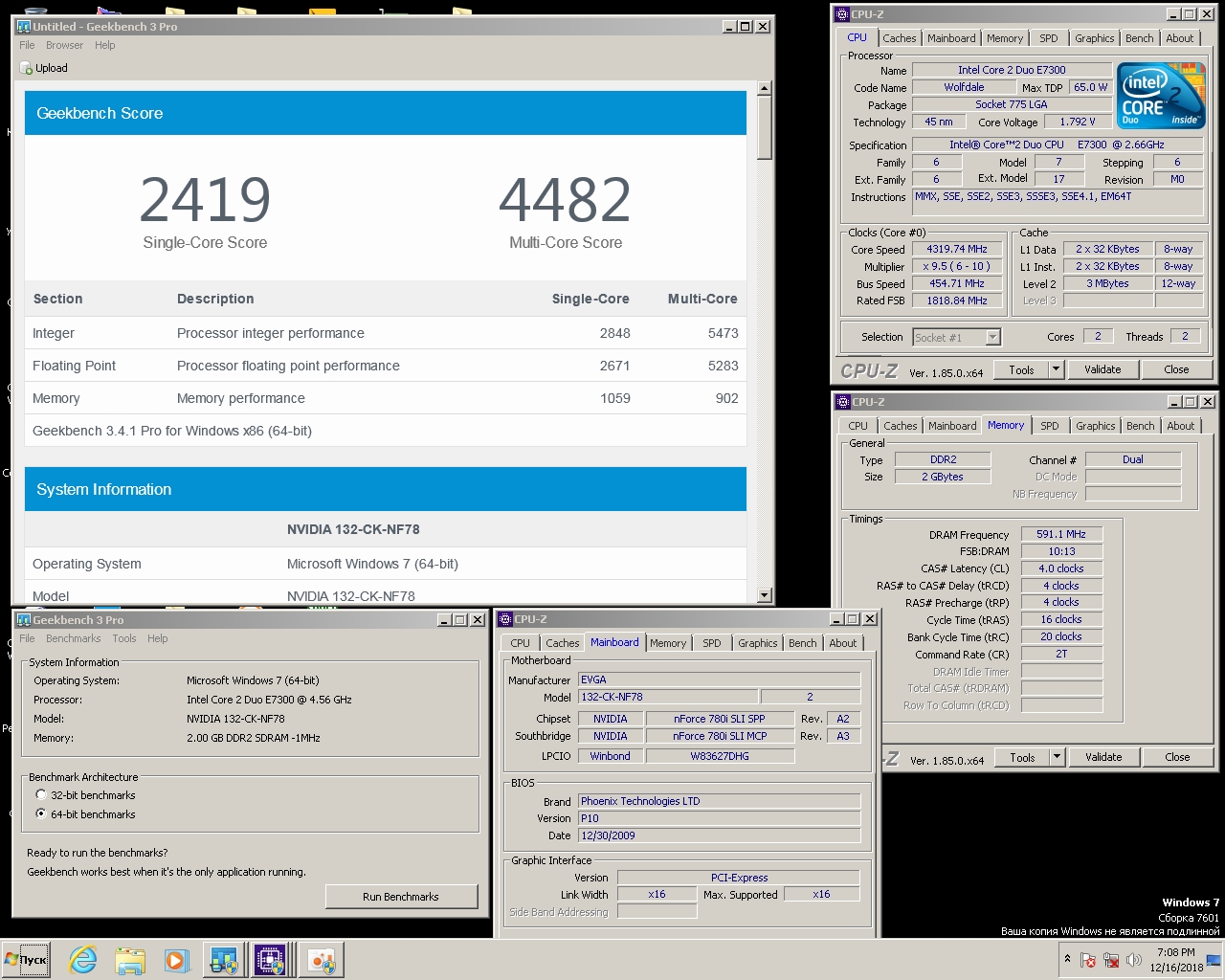This screenshot has height=980, width=1225.
Task: Open File menu in Untitled Geekbench results window
Action: [27, 45]
